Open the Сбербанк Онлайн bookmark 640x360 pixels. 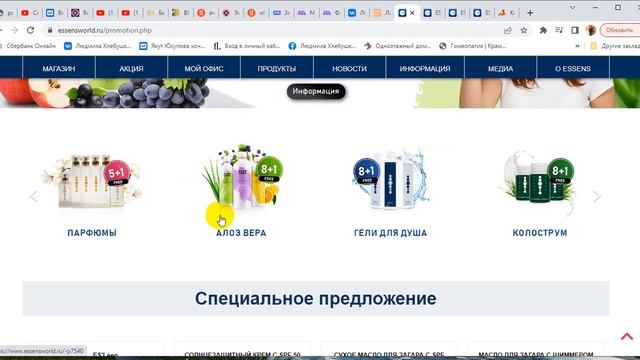click(x=28, y=46)
